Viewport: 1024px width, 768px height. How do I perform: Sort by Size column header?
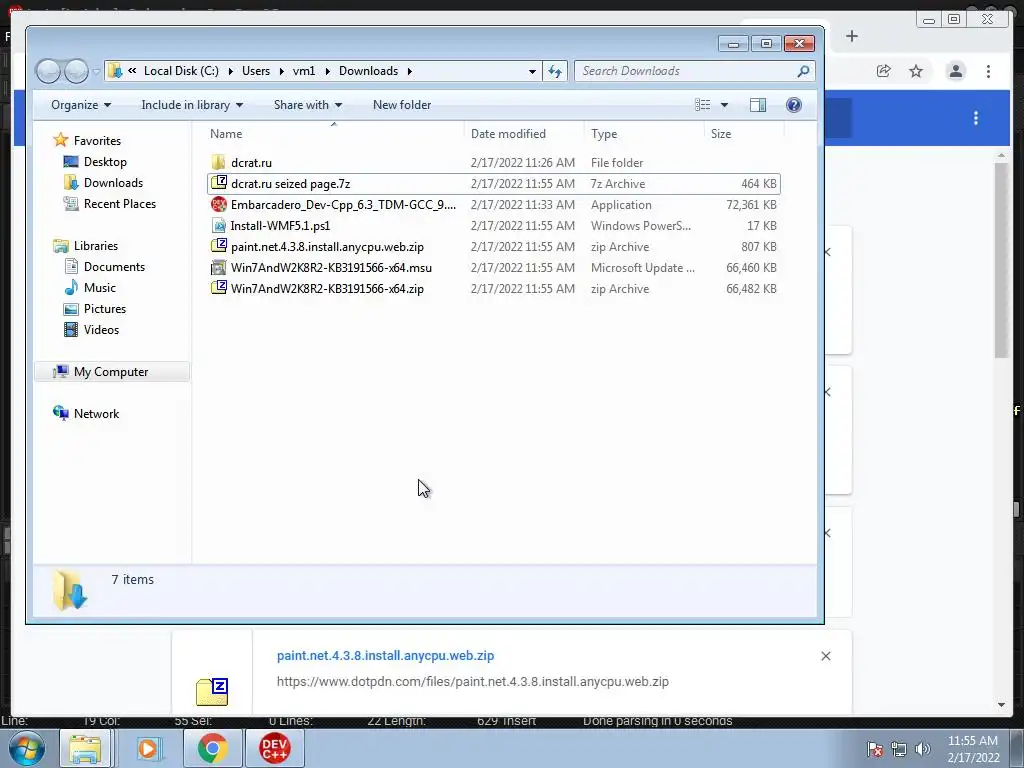tap(721, 134)
